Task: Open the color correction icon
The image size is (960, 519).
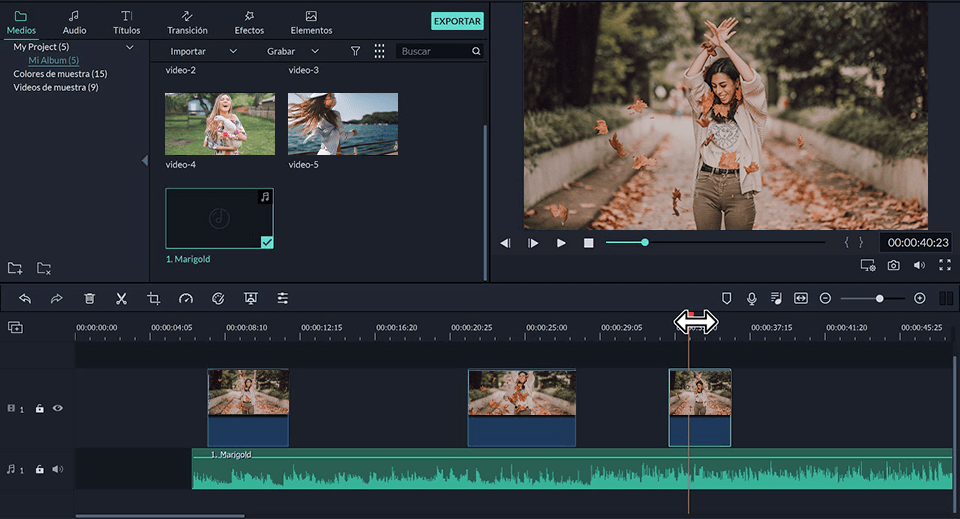Action: (218, 299)
